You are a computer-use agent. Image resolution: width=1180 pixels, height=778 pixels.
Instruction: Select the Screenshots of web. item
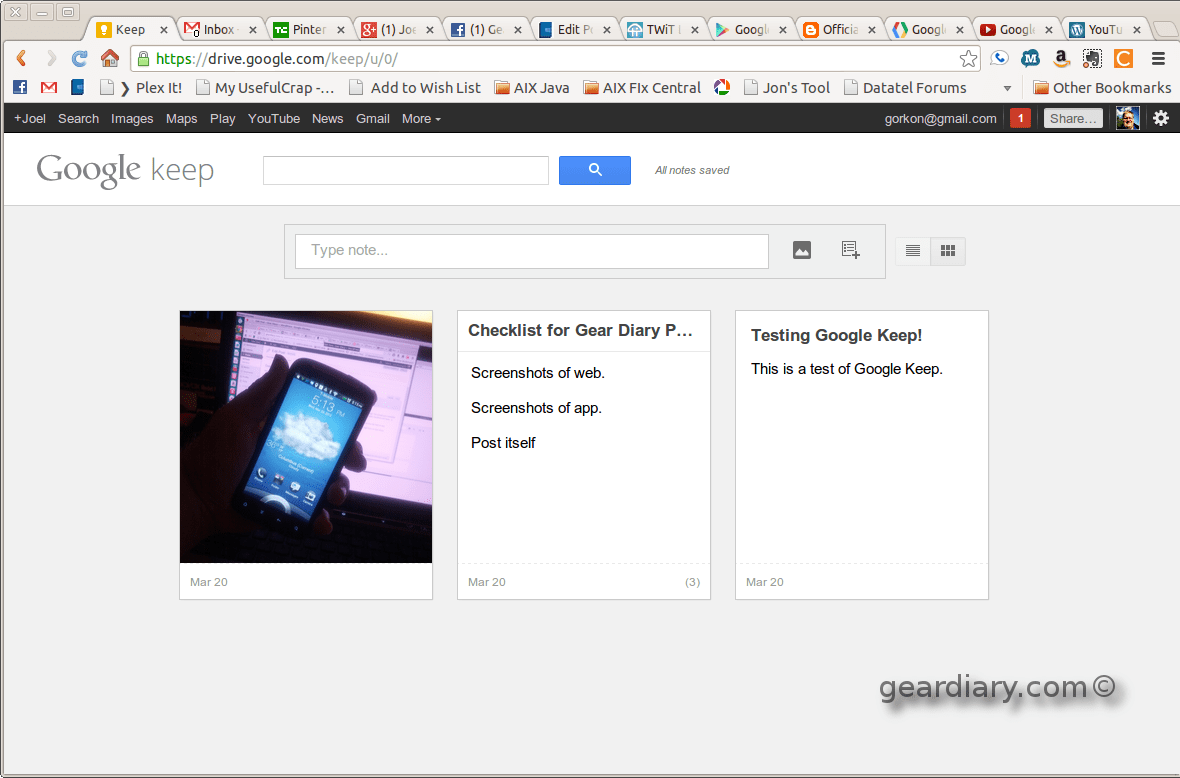537,373
